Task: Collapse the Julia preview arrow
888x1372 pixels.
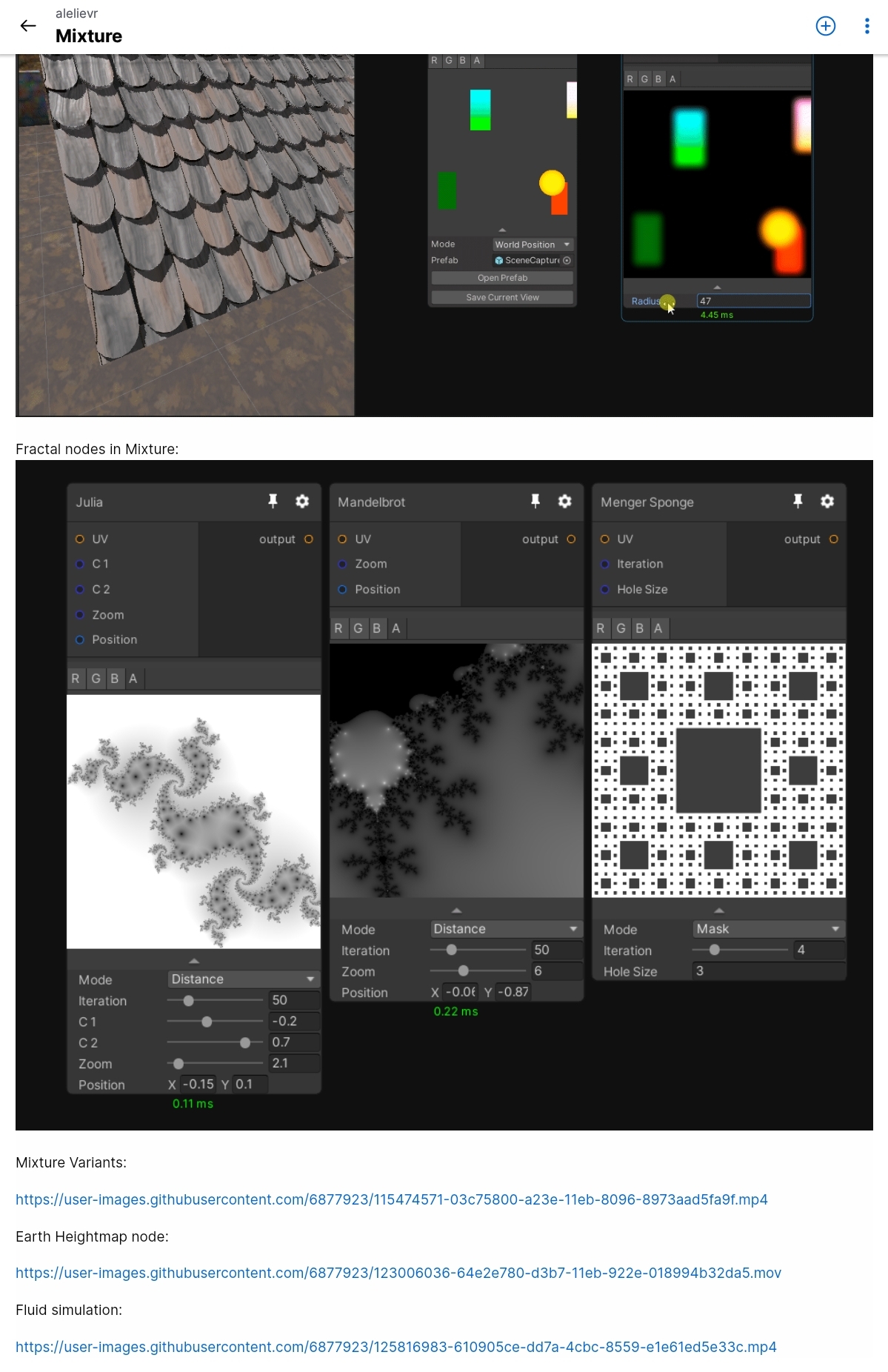Action: (x=194, y=960)
